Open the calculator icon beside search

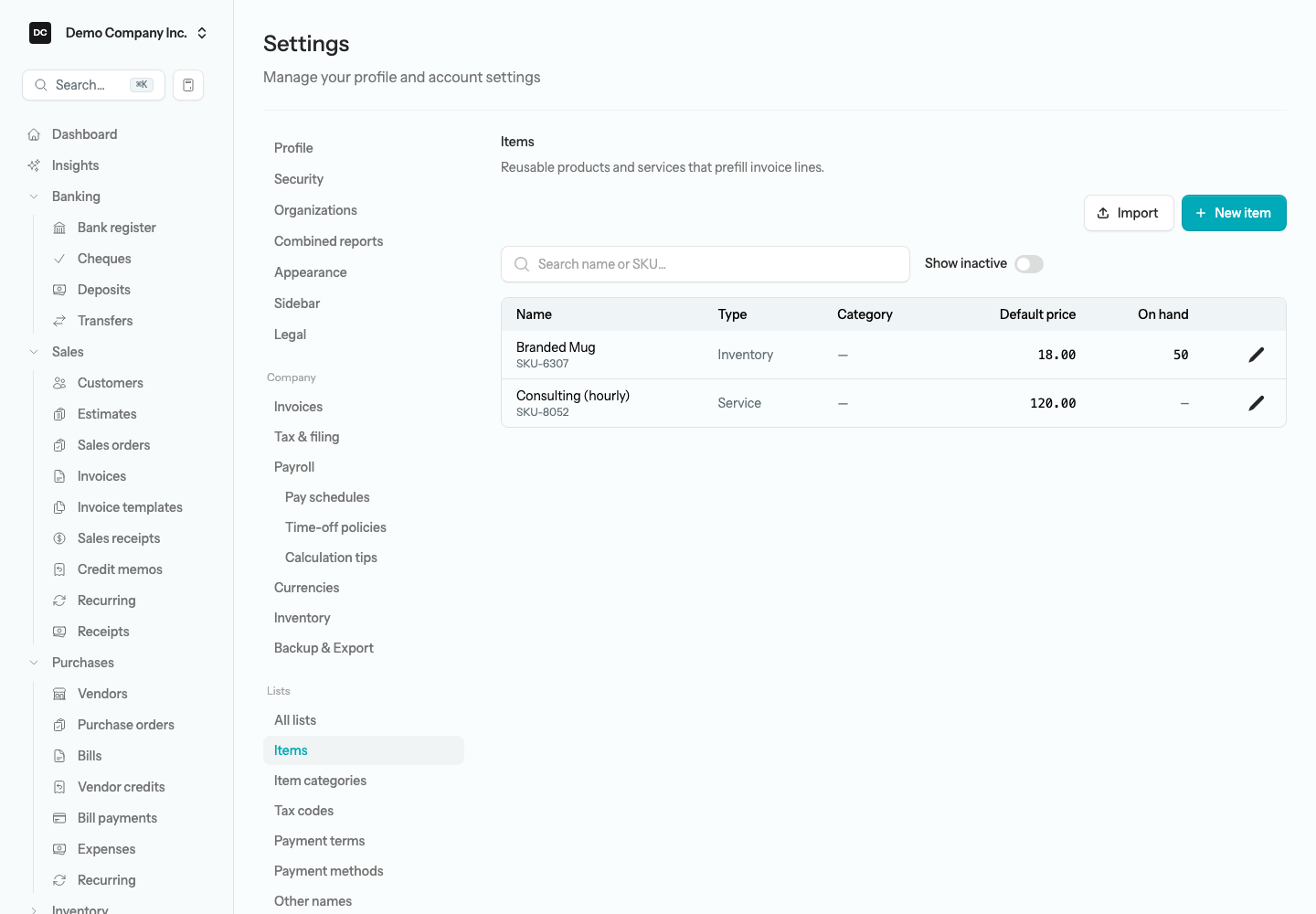(x=188, y=85)
